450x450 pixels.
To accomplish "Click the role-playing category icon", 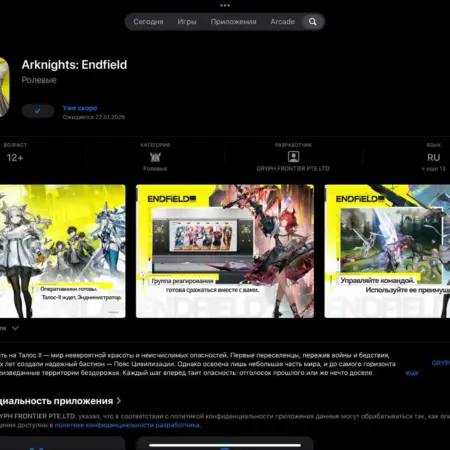I will [155, 157].
